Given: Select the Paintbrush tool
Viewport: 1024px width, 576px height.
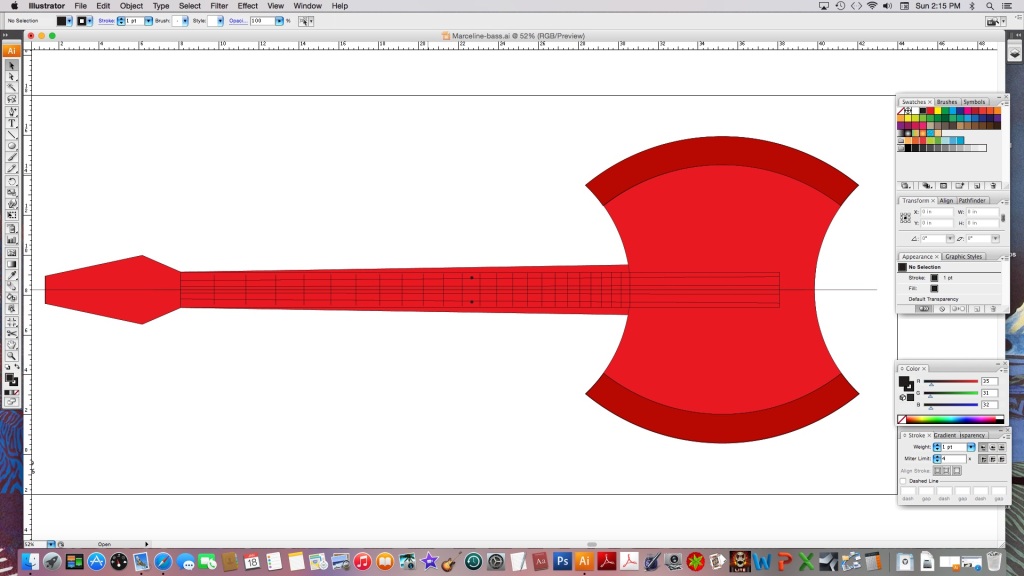Looking at the screenshot, I should click(x=12, y=157).
